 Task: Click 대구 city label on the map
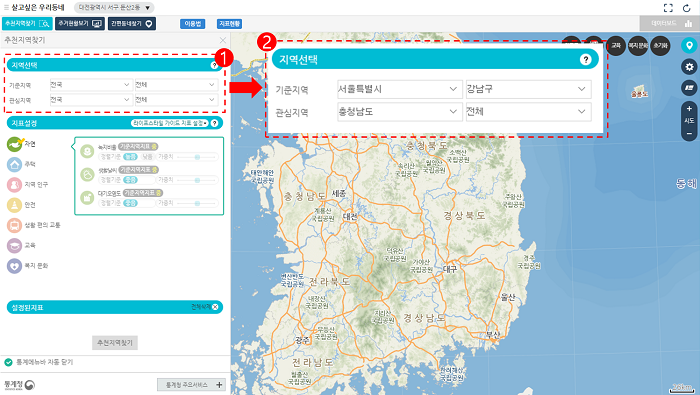tap(450, 269)
